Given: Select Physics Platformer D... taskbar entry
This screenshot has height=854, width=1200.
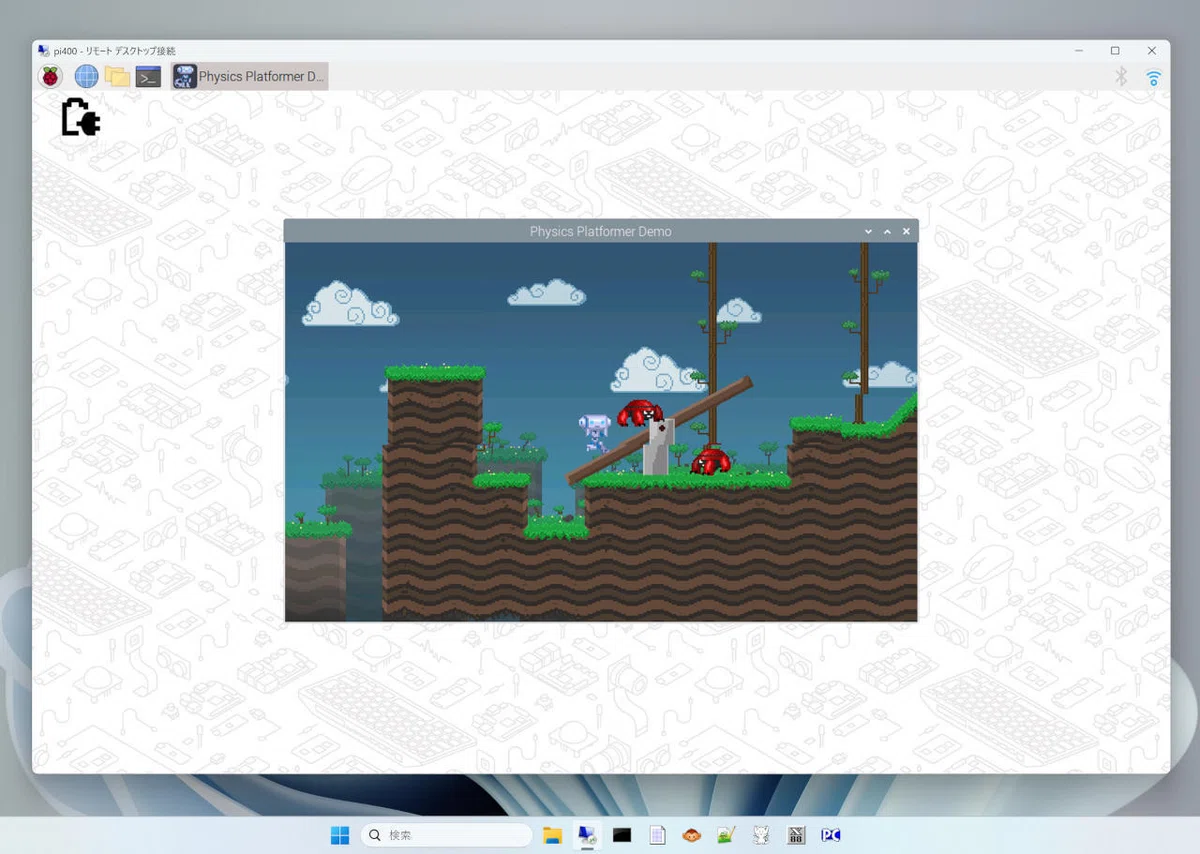Looking at the screenshot, I should coord(249,76).
